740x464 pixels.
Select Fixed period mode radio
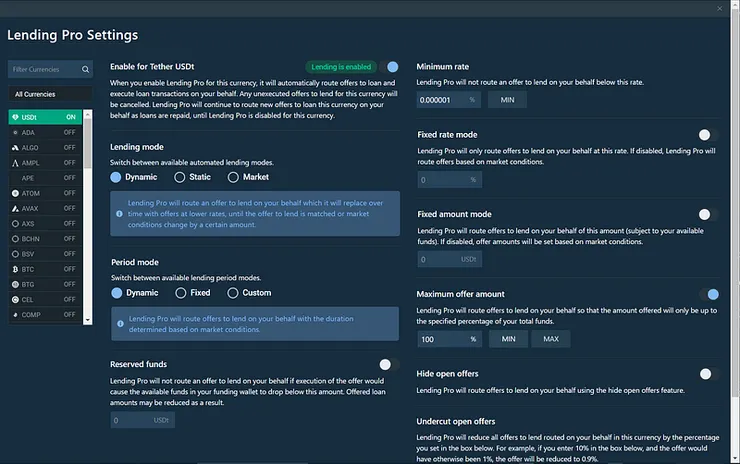coord(181,293)
